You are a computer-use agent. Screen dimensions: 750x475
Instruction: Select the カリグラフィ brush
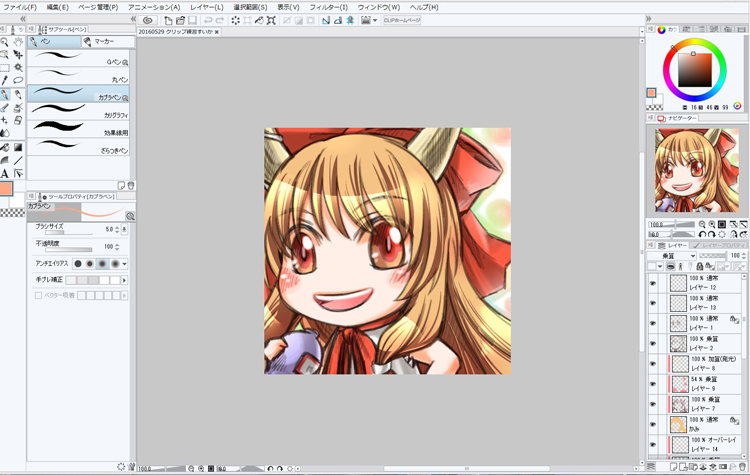pos(78,111)
